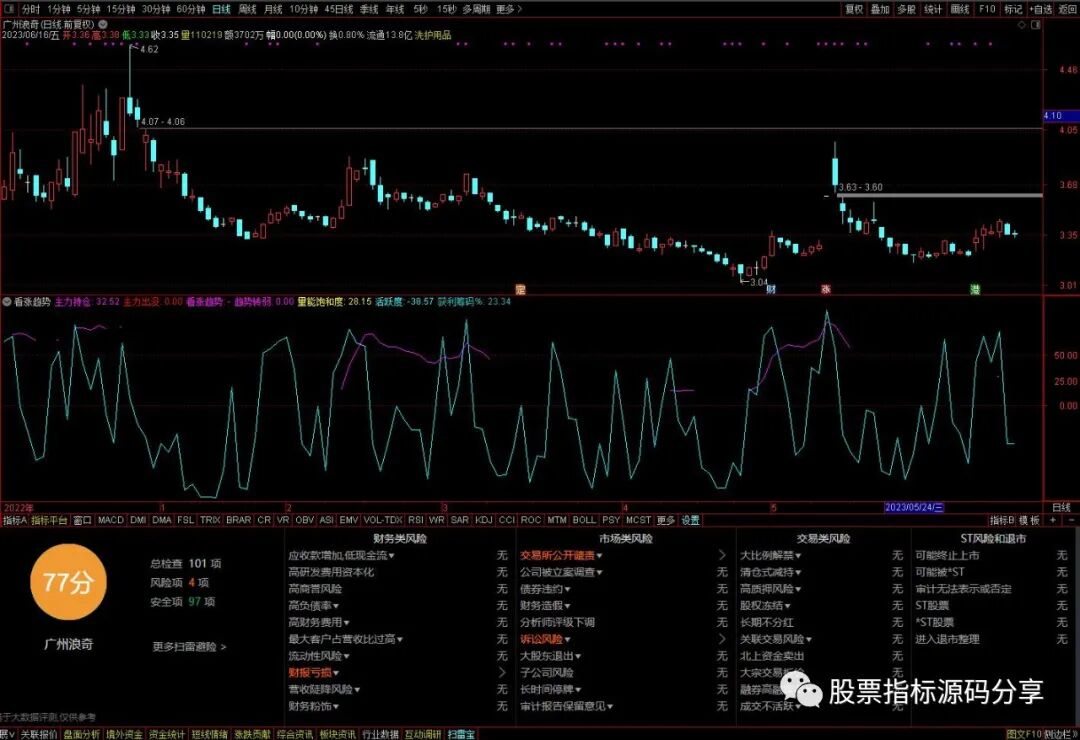1080x740 pixels.
Task: Select the BOLL indicator
Action: tap(584, 520)
